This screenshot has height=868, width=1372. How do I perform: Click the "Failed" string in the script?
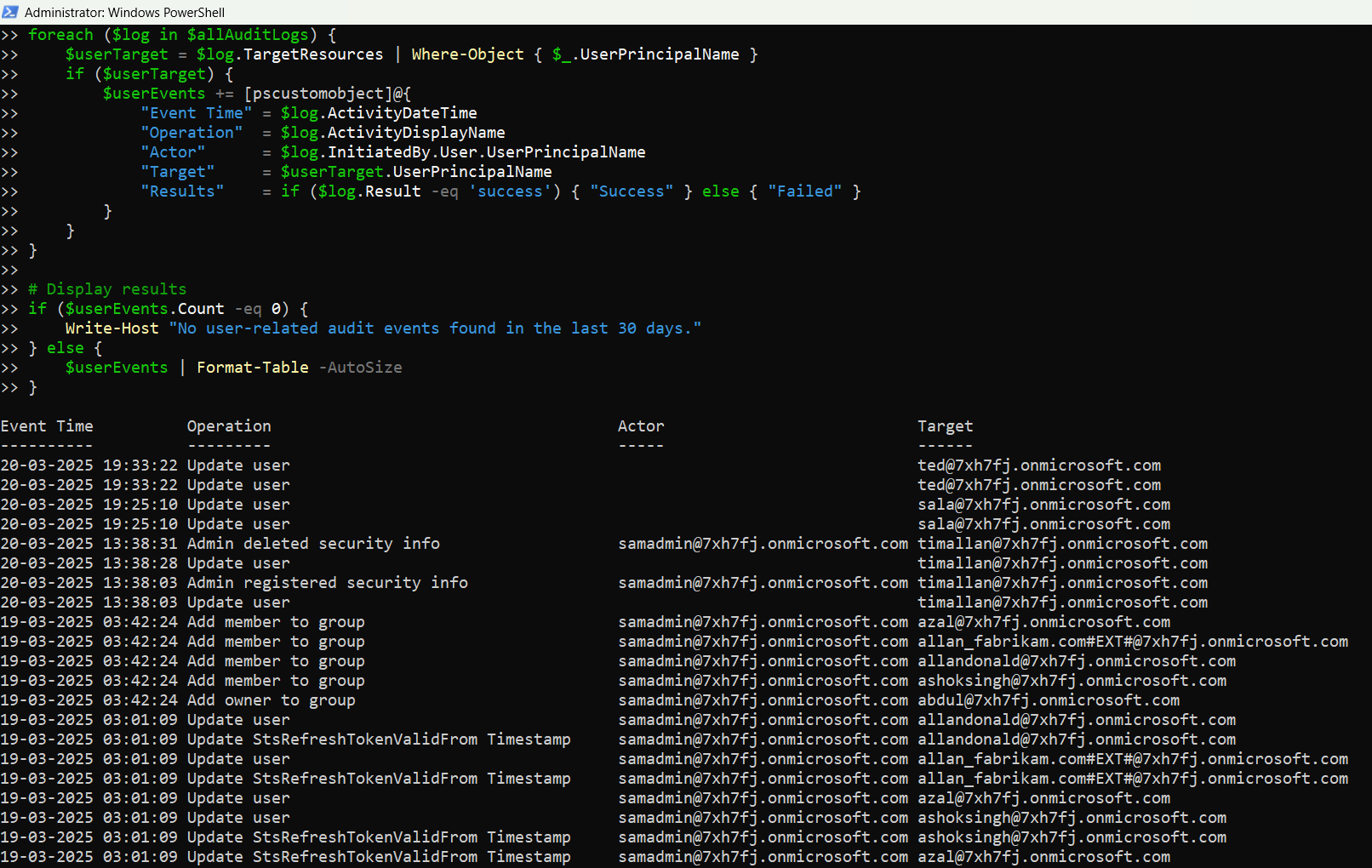(x=804, y=191)
